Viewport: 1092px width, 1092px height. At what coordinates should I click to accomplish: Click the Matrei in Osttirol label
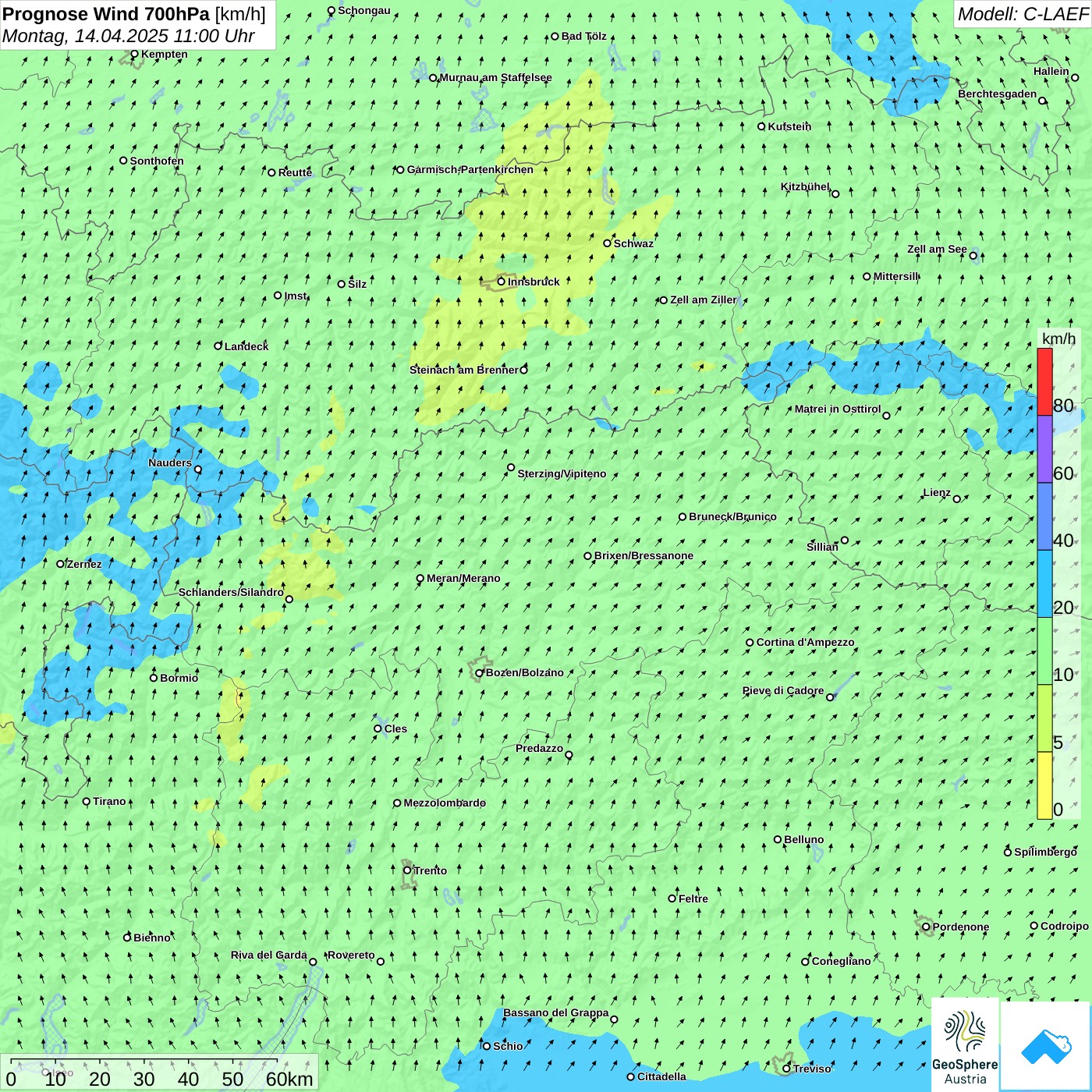click(838, 409)
